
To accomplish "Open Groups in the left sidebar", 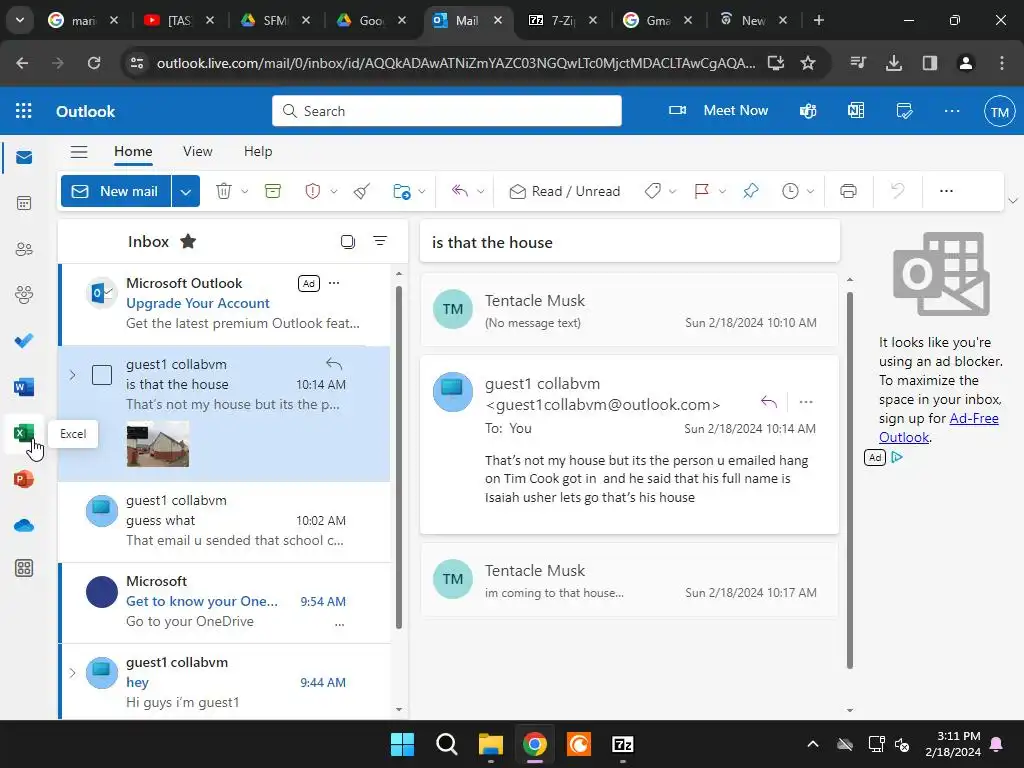I will (x=24, y=295).
